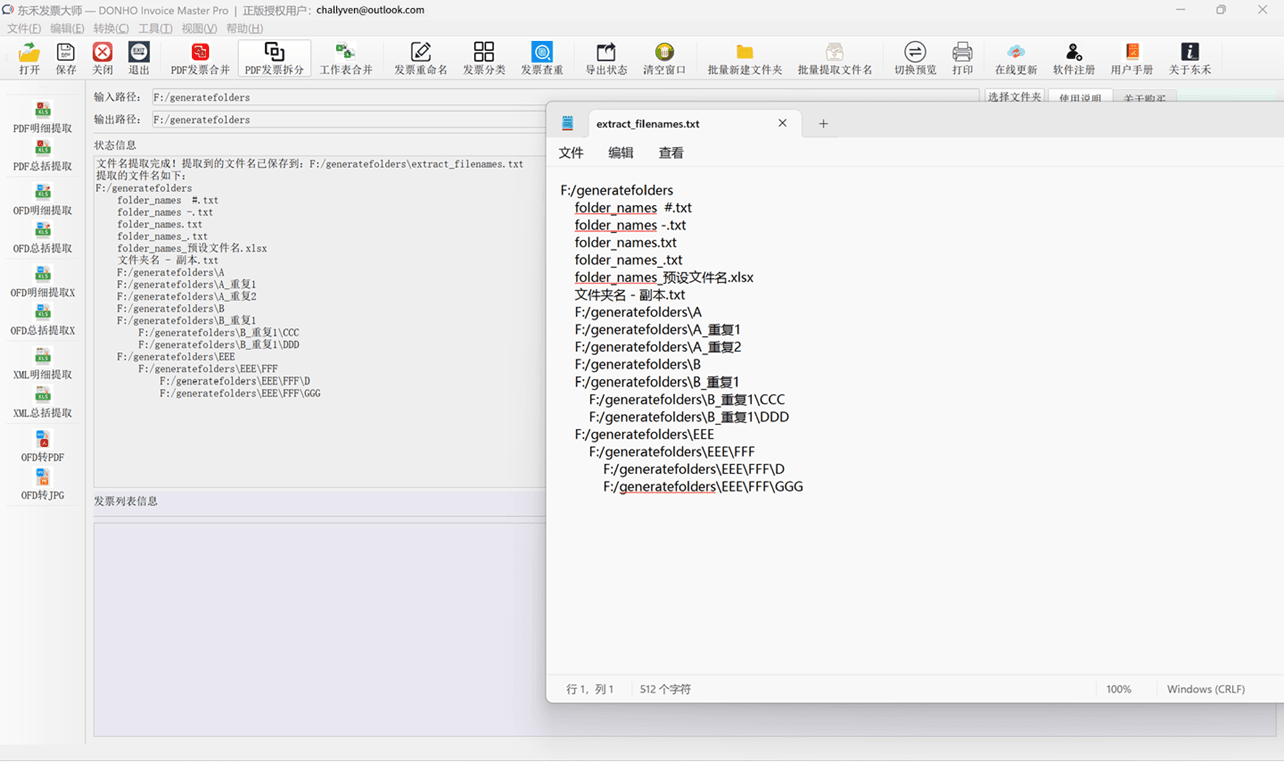Viewport: 1284px width, 762px height.
Task: Click the 保存 (Save) toolbar icon
Action: pos(66,59)
